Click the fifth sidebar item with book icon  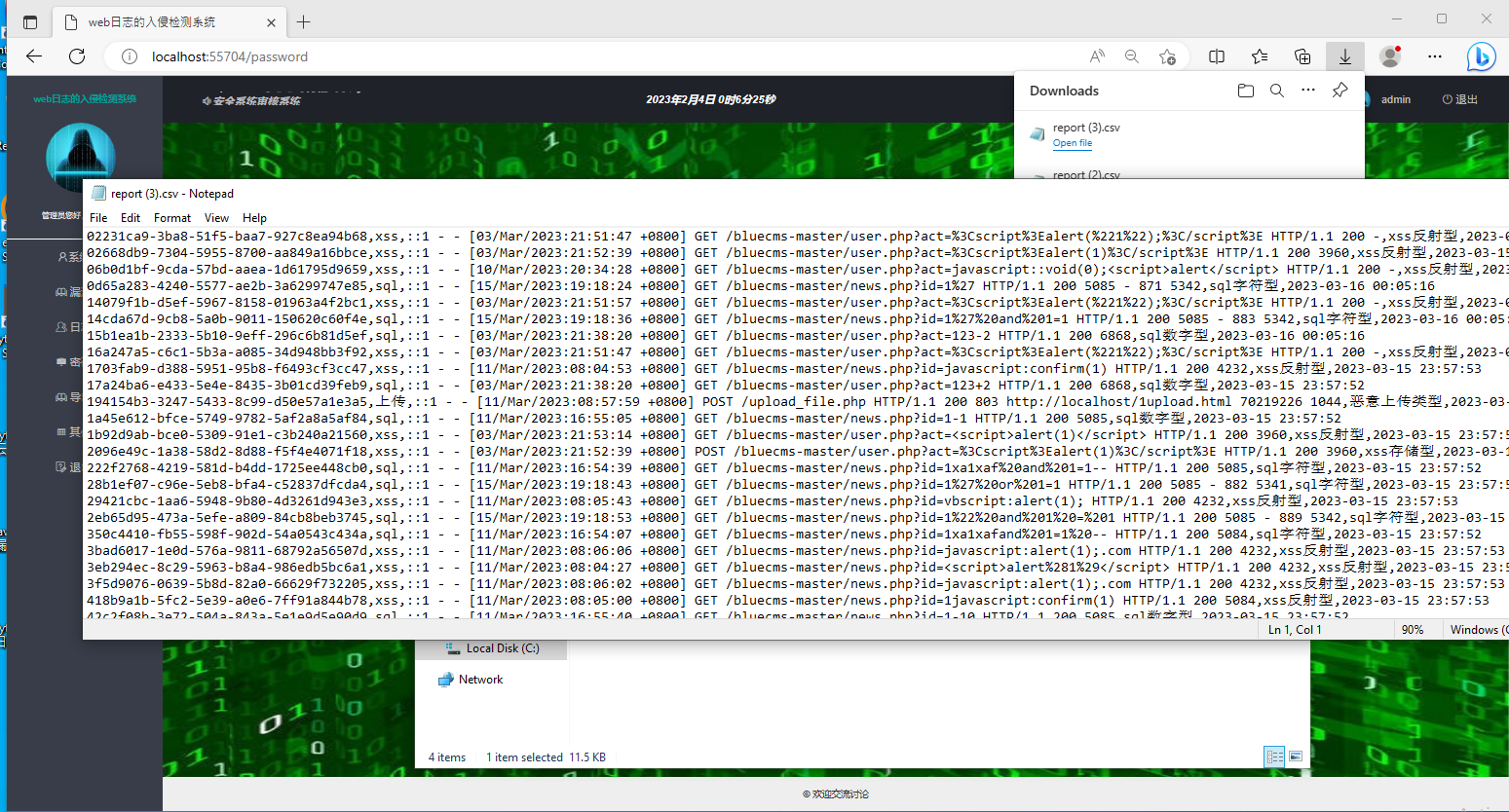click(68, 397)
